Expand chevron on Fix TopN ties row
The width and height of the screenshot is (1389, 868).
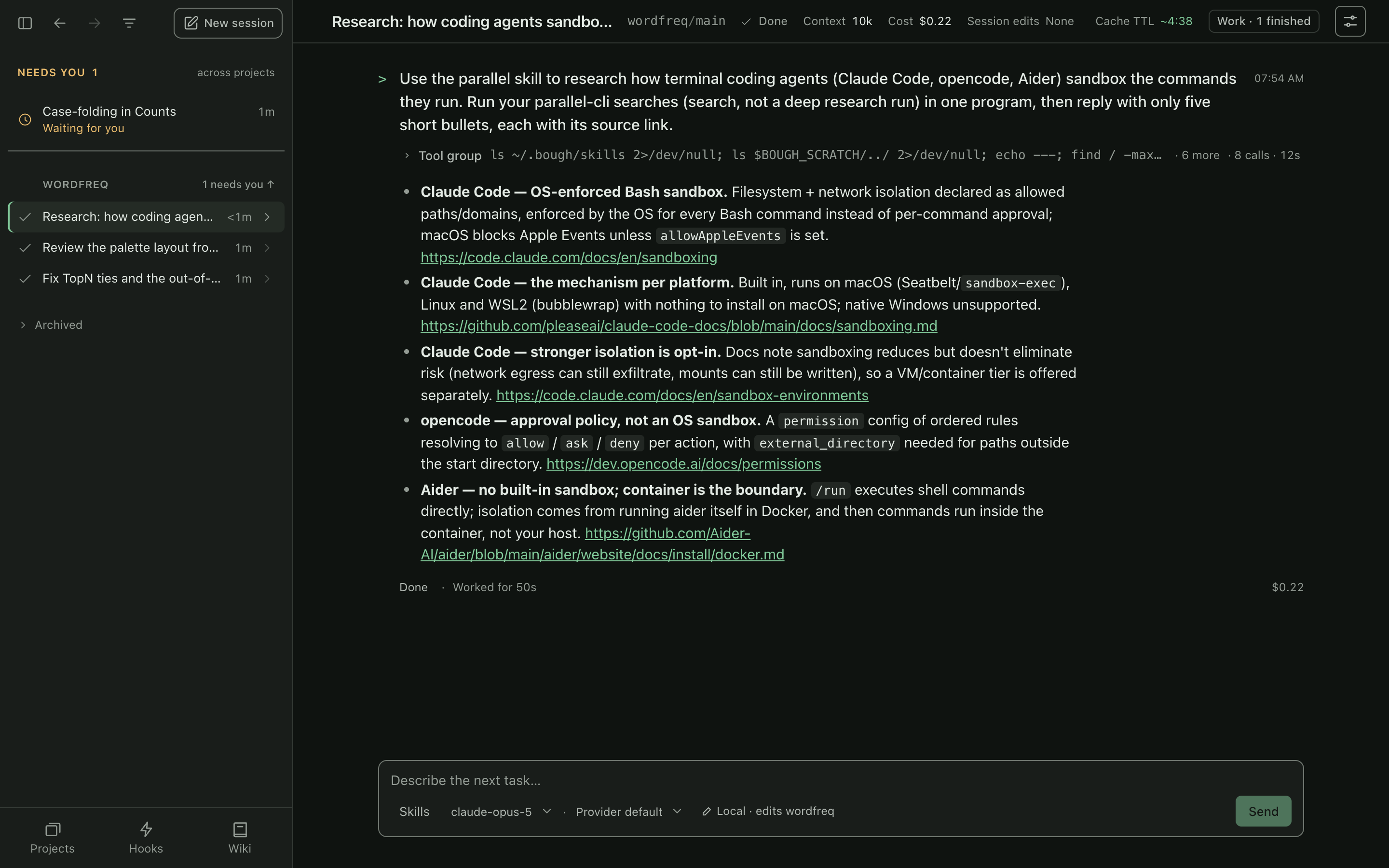268,278
